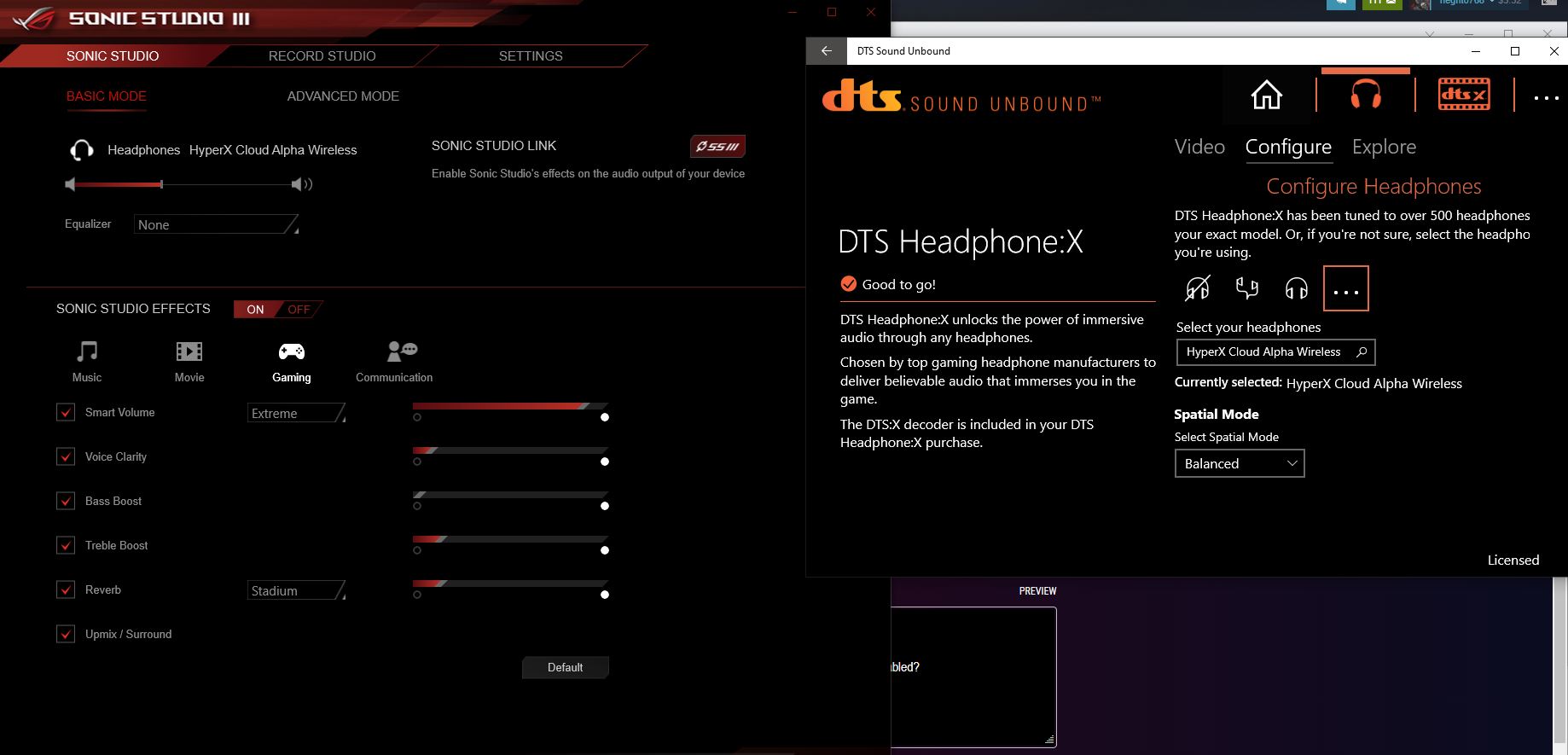Choose the over-ear headphones type icon
This screenshot has width=1568, height=755.
click(1296, 289)
